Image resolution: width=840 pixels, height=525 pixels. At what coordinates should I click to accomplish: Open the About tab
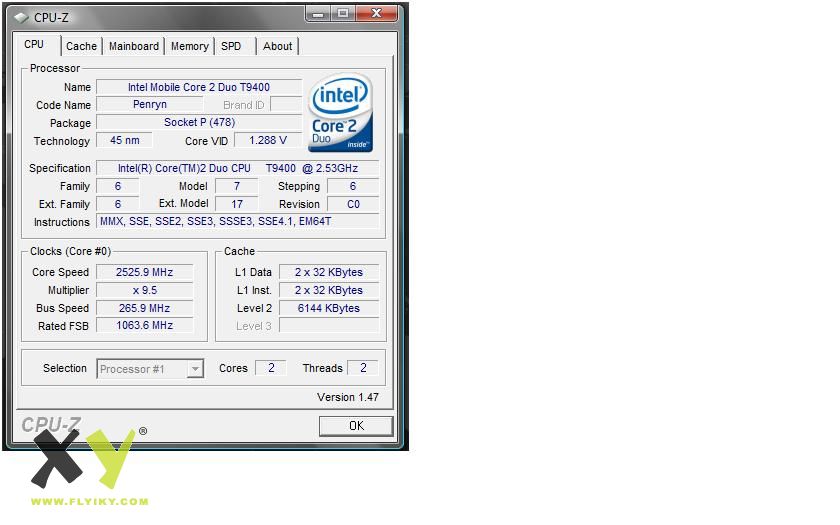tap(277, 47)
